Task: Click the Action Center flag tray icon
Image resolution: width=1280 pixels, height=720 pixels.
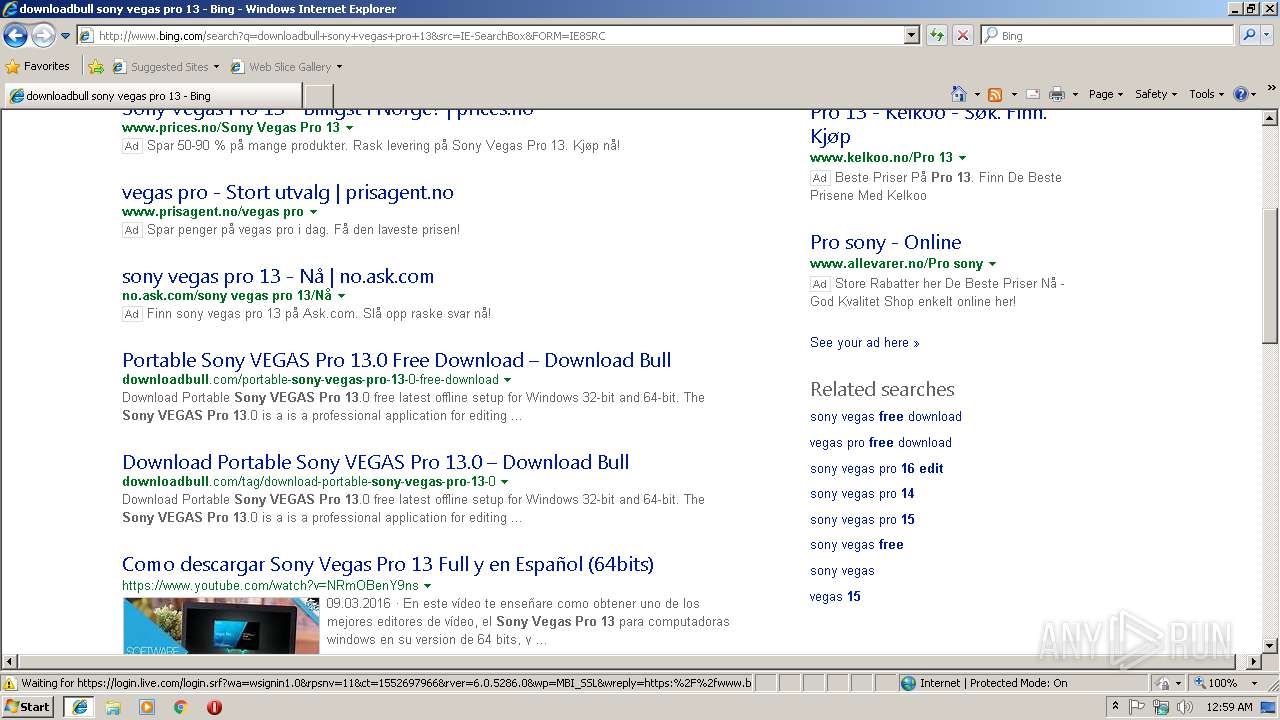Action: pos(1138,707)
